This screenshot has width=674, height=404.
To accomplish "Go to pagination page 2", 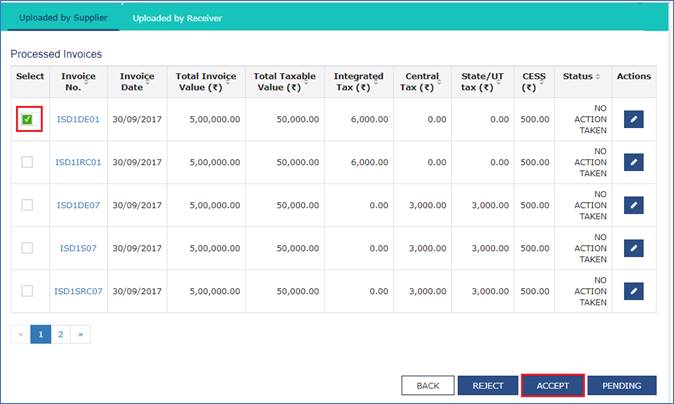I will click(x=61, y=334).
